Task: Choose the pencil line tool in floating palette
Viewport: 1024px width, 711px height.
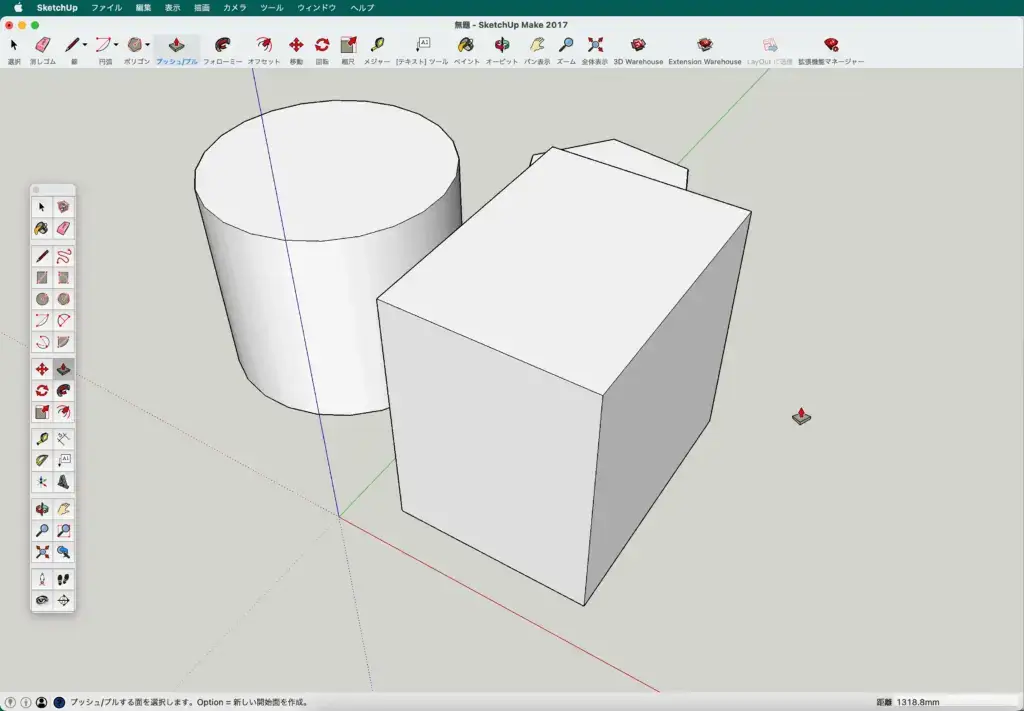Action: pyautogui.click(x=42, y=257)
